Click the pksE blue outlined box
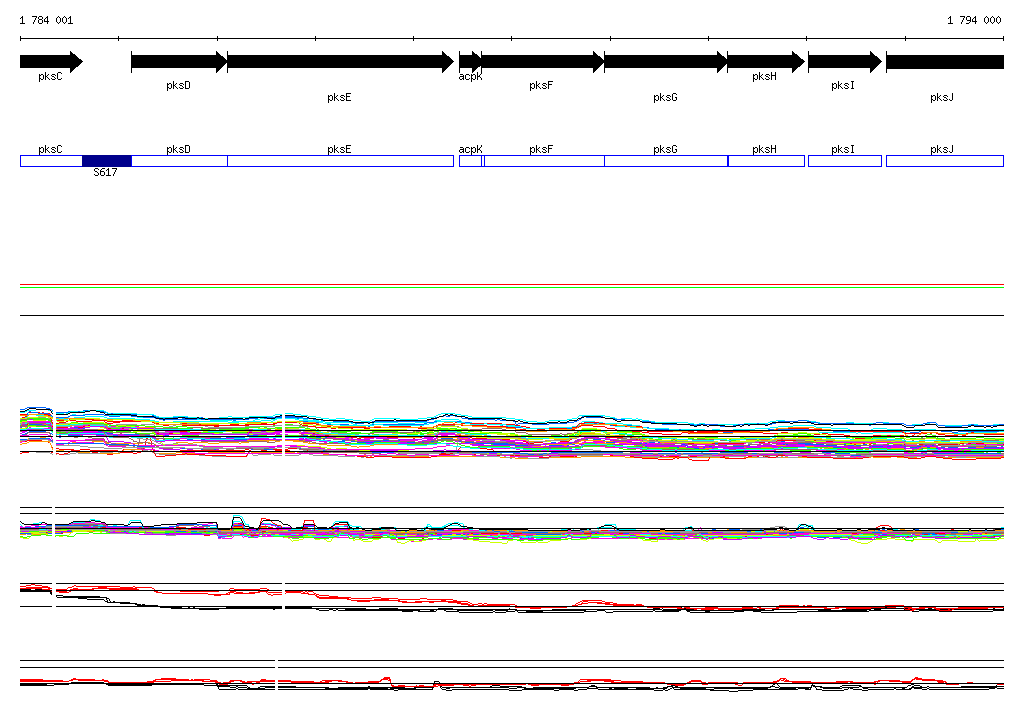 coord(340,161)
